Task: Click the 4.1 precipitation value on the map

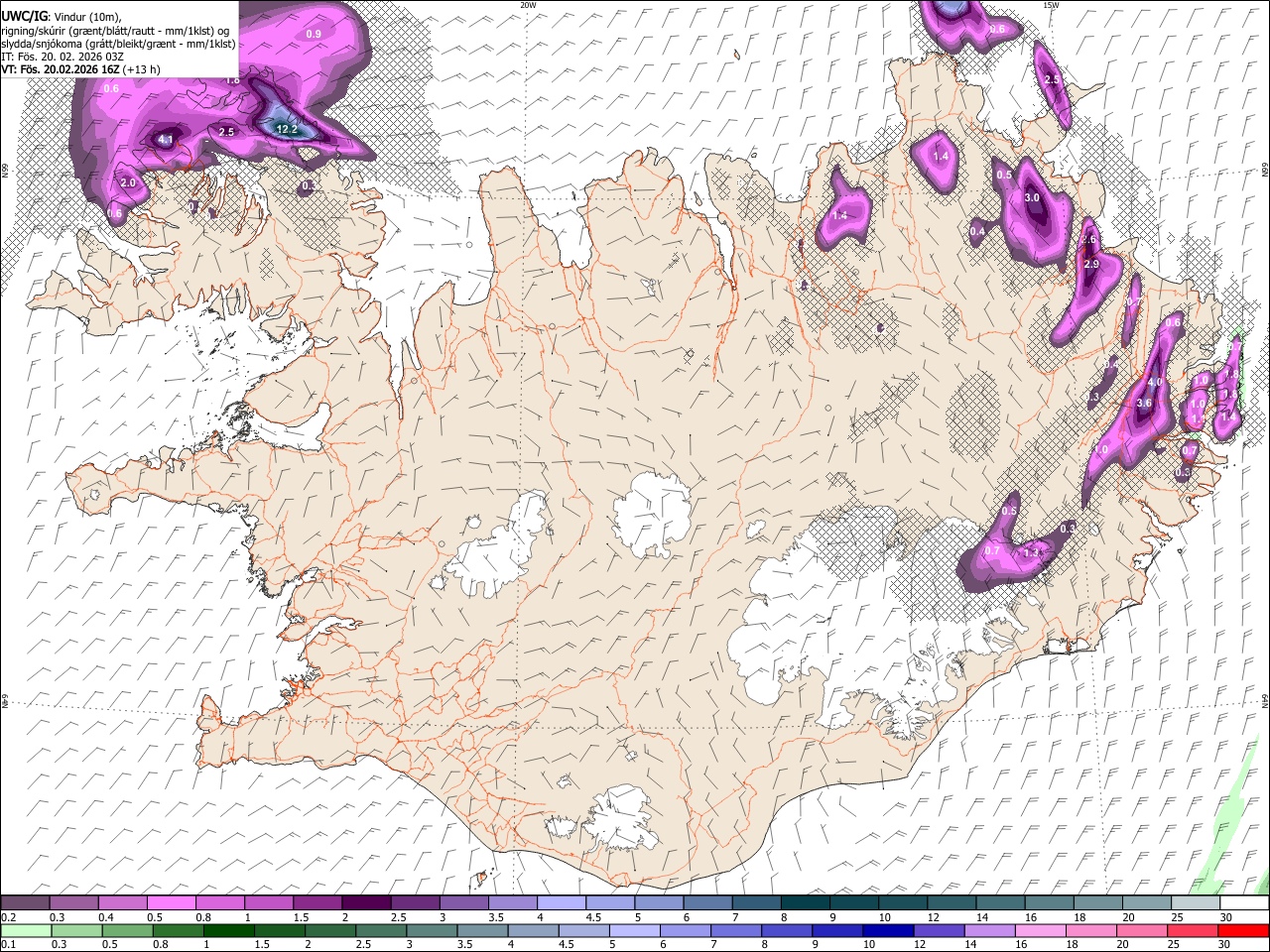Action: 166,140
